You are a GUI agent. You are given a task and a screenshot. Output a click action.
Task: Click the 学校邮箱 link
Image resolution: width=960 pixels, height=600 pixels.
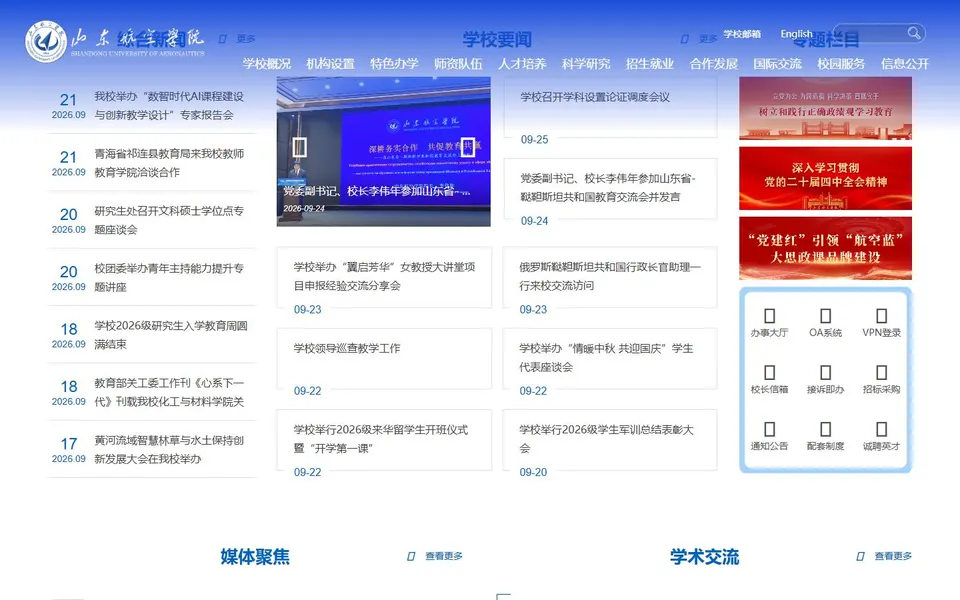pyautogui.click(x=742, y=34)
